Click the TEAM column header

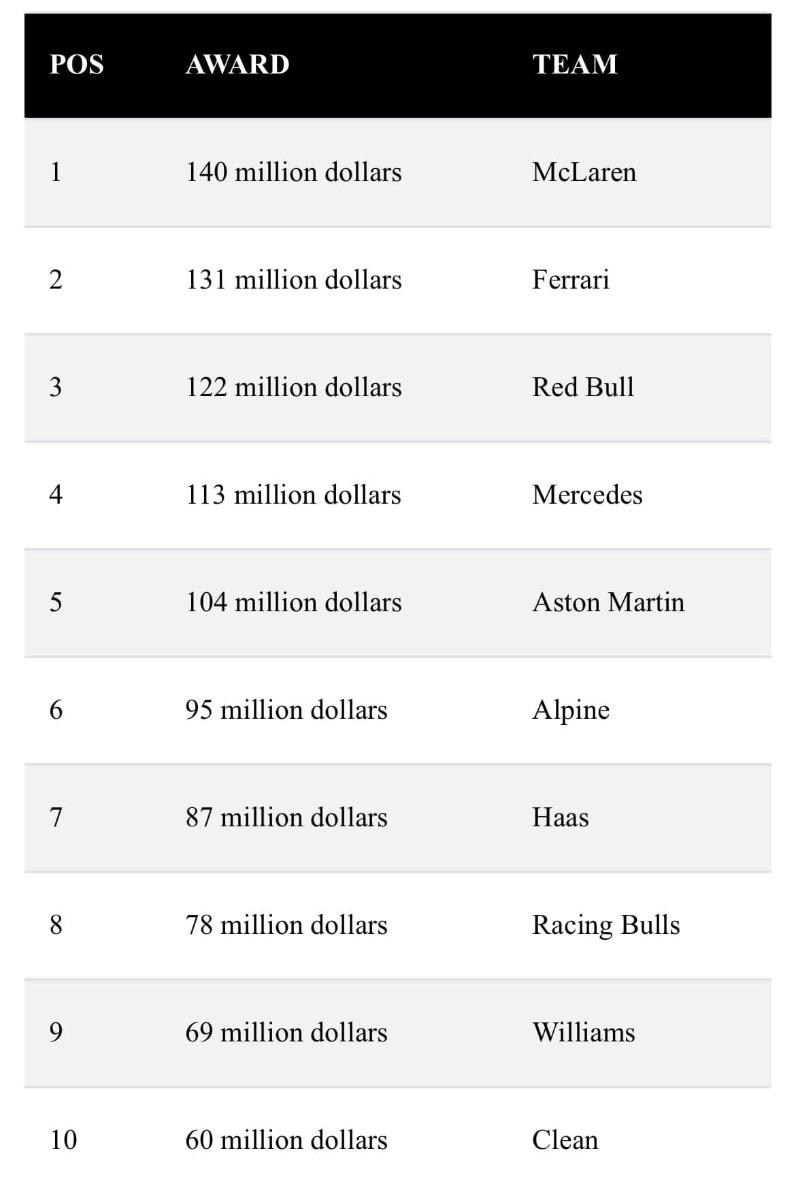(574, 64)
